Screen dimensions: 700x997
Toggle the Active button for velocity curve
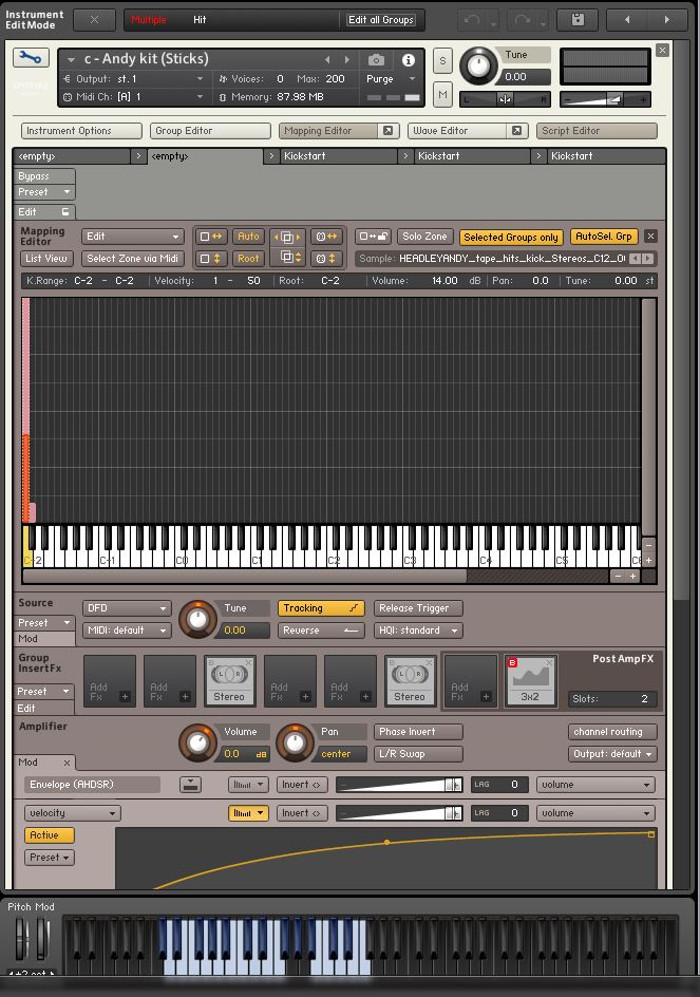coord(49,835)
